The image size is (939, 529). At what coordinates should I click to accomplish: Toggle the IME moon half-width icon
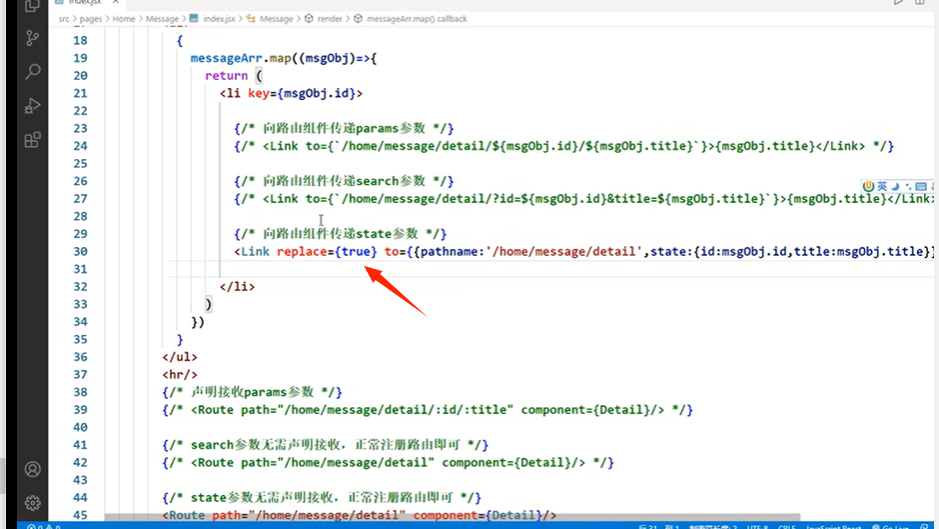pyautogui.click(x=895, y=186)
